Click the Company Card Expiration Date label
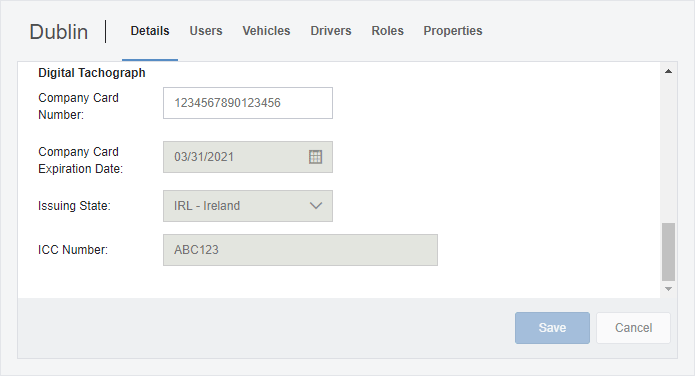 [81, 160]
